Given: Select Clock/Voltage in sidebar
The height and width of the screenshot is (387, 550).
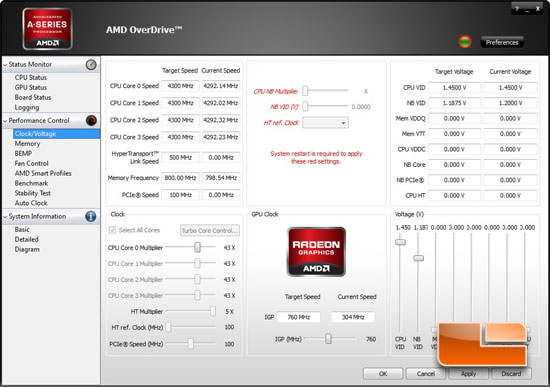Looking at the screenshot, I should [56, 134].
